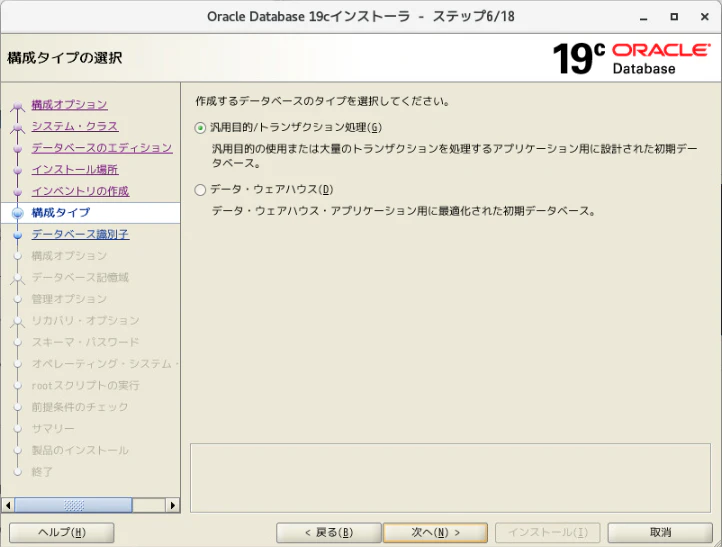Click 構成タイプの選択 page heading
This screenshot has width=722, height=547.
tap(64, 58)
